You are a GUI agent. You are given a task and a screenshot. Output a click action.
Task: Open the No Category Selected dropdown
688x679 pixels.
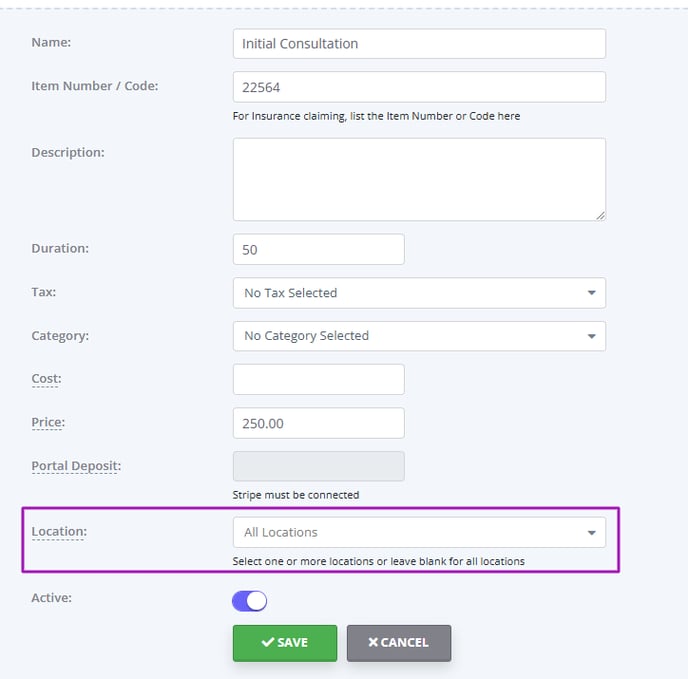click(419, 336)
